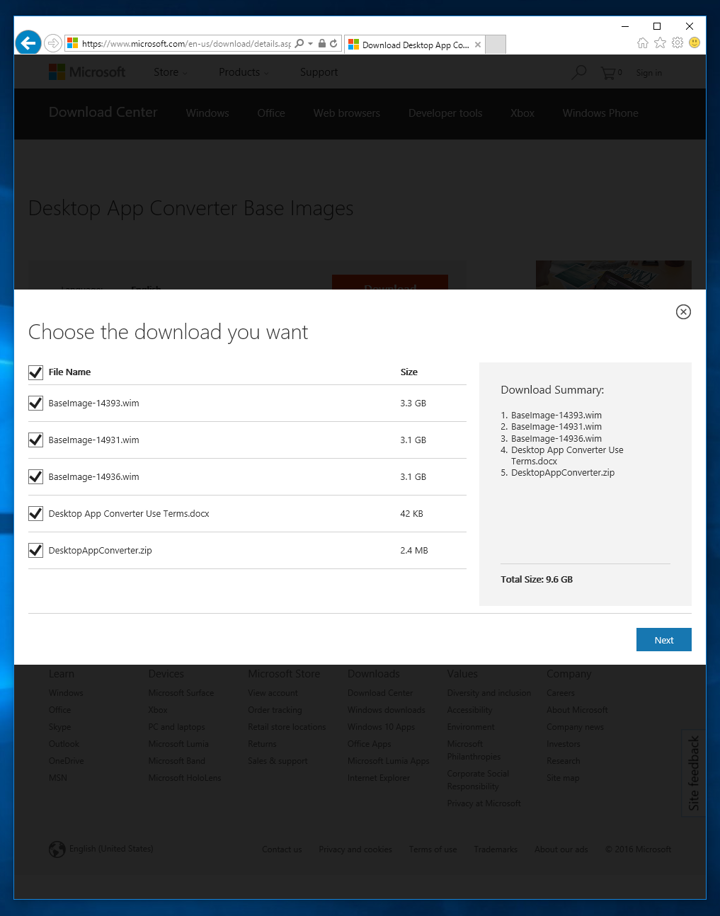720x916 pixels.
Task: Click the BaseImage-14393.wim file name
Action: pyautogui.click(x=94, y=403)
